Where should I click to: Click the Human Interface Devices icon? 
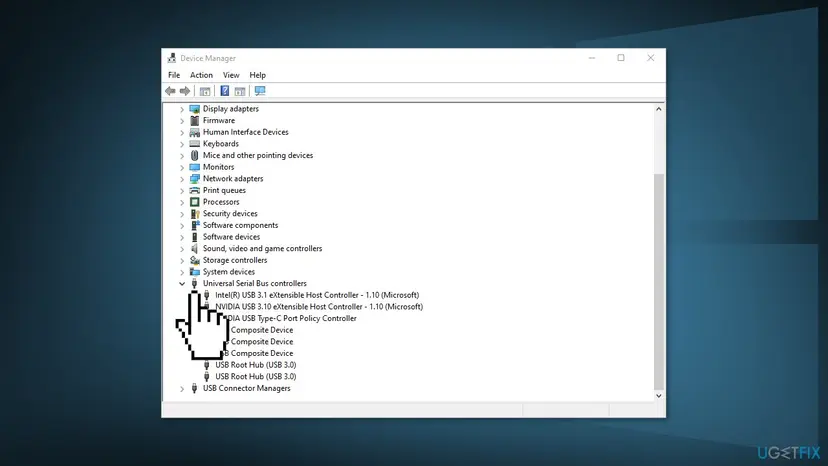[x=194, y=132]
